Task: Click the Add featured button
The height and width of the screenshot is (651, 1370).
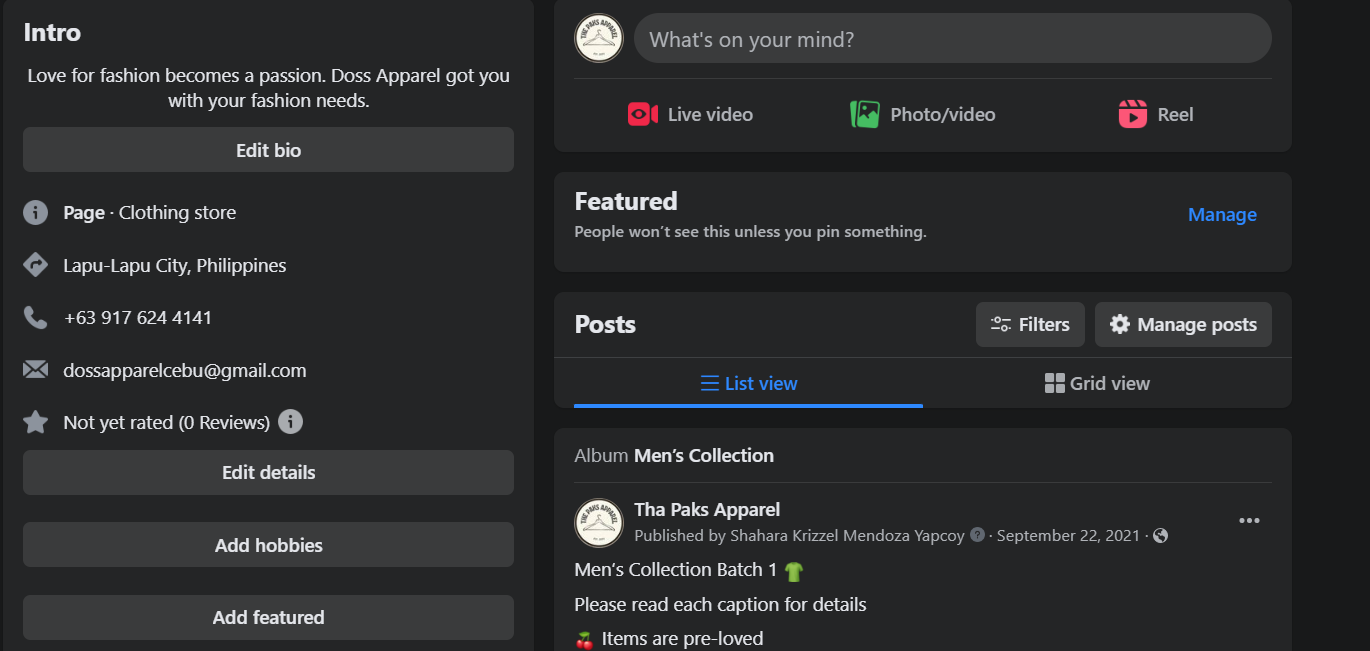Action: [x=268, y=617]
